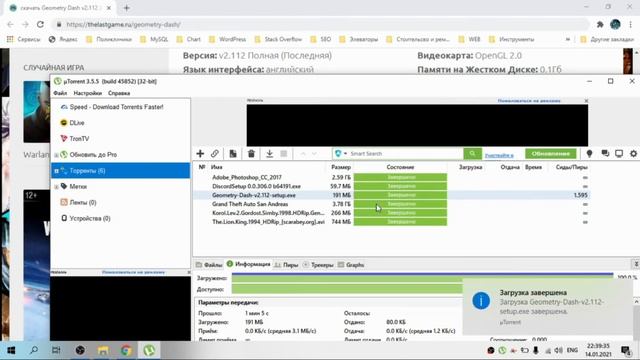The height and width of the screenshot is (360, 640).
Task: Click the Move Down Queue arrow
Action: pyautogui.click(x=314, y=154)
